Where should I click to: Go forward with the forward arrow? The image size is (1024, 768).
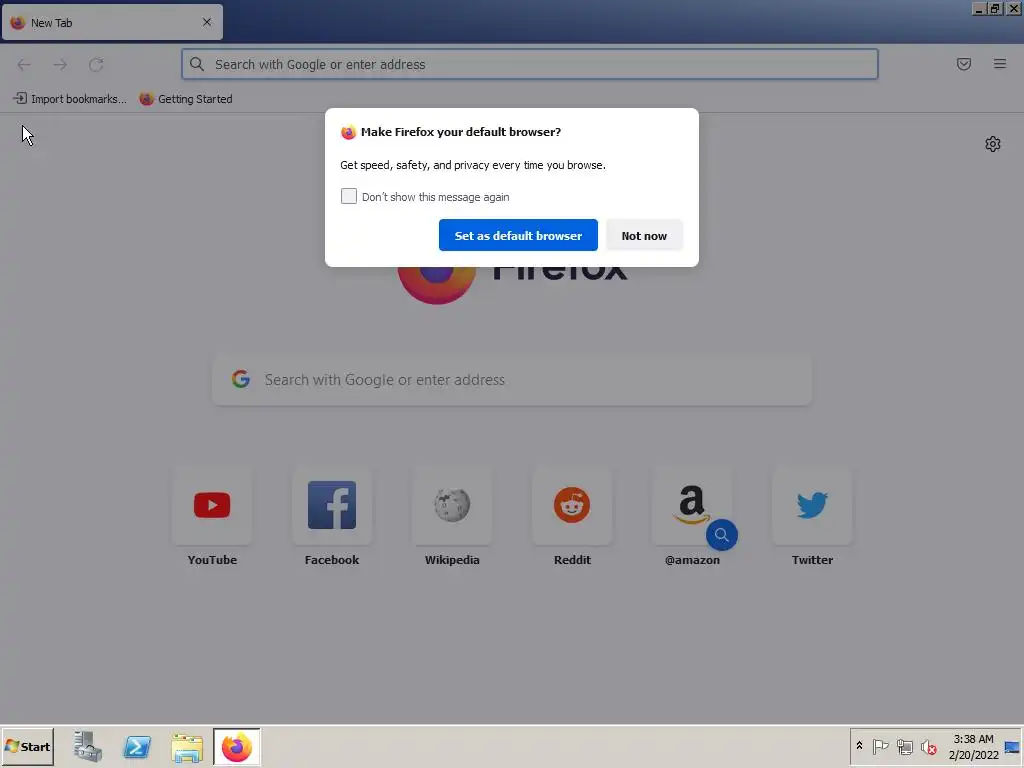[60, 64]
